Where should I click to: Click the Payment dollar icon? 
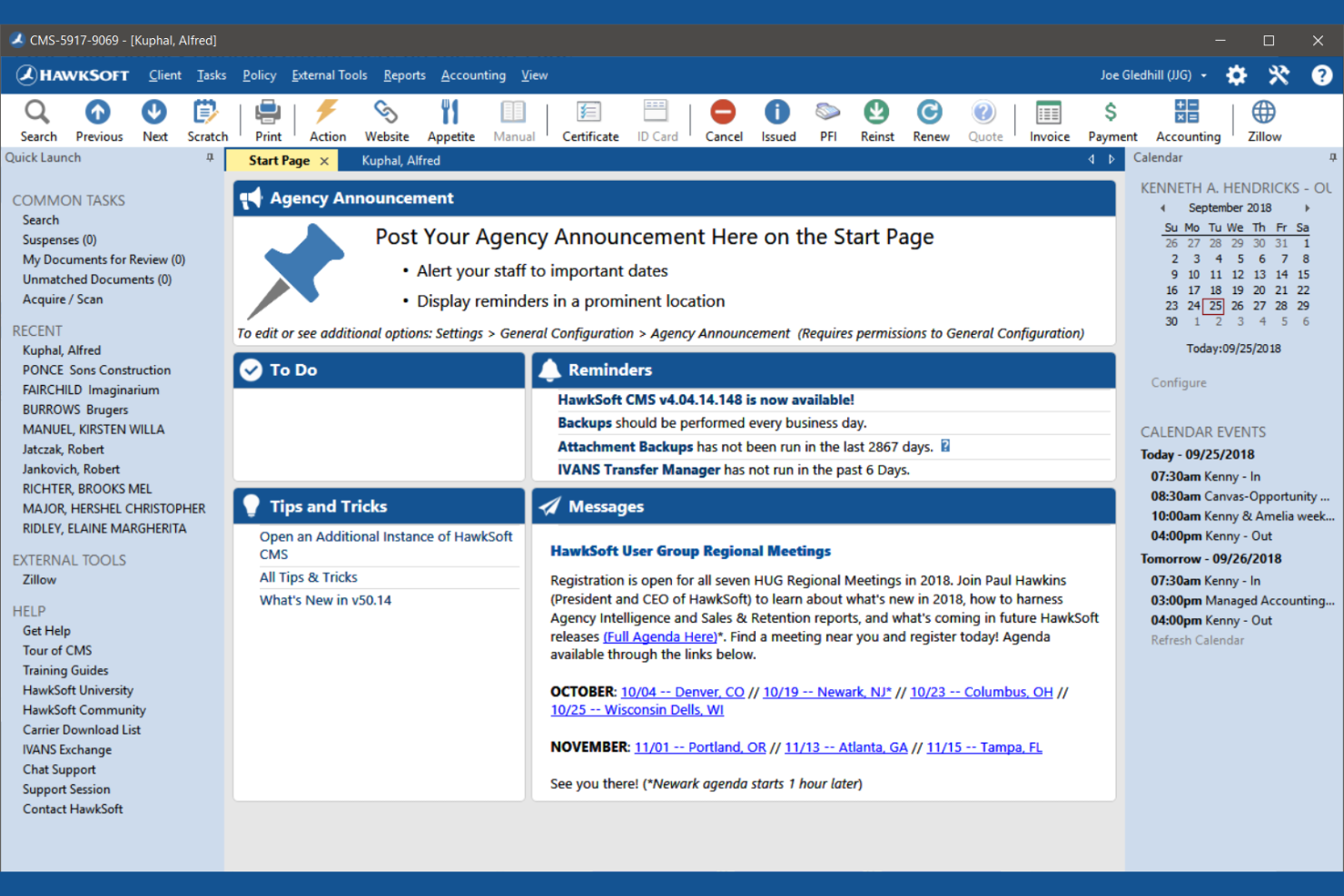1112,121
